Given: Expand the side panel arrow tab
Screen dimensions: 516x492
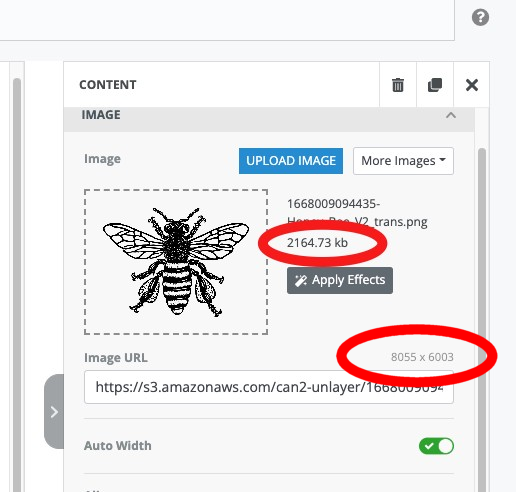Looking at the screenshot, I should point(54,412).
